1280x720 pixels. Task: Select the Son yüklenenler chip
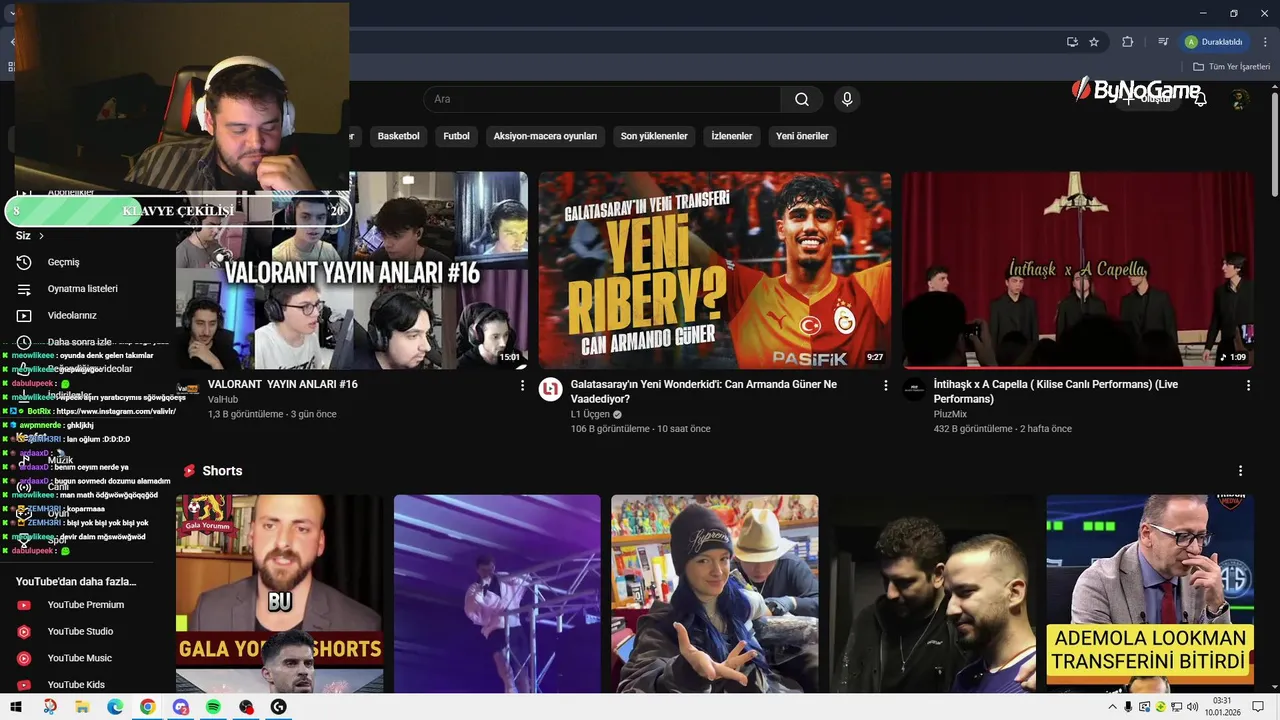654,136
